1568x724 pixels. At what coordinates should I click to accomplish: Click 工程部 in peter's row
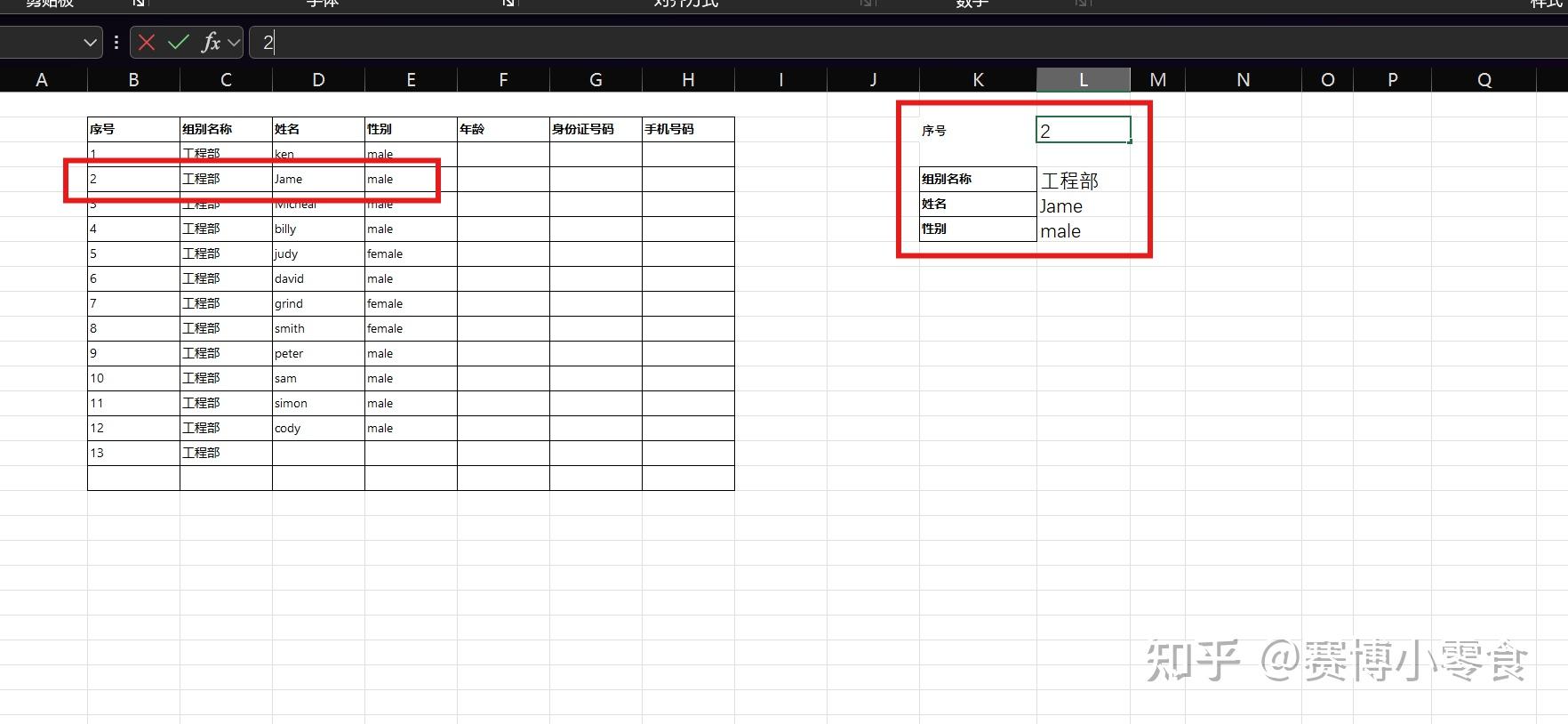pos(226,353)
